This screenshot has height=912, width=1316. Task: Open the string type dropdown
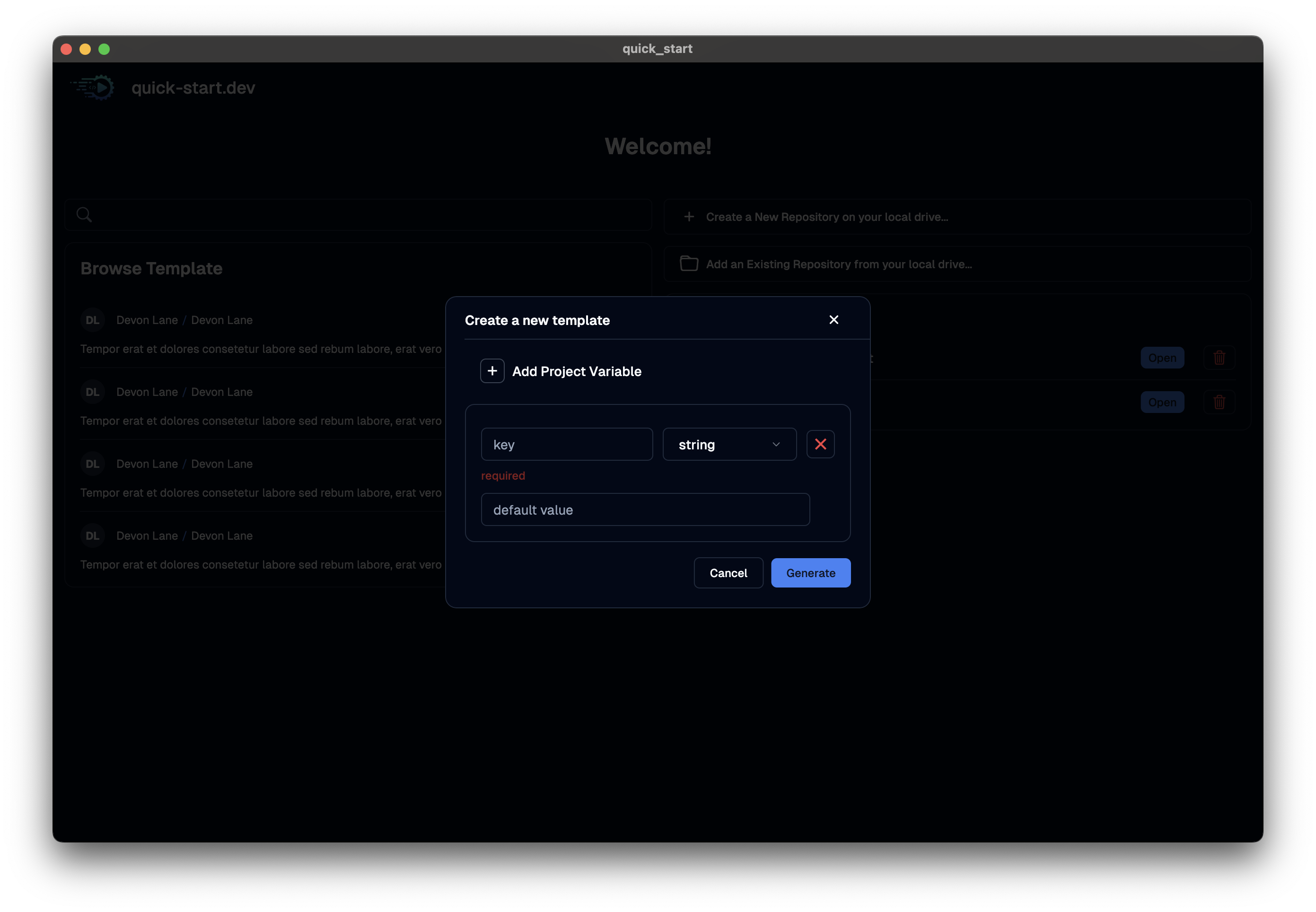coord(729,444)
